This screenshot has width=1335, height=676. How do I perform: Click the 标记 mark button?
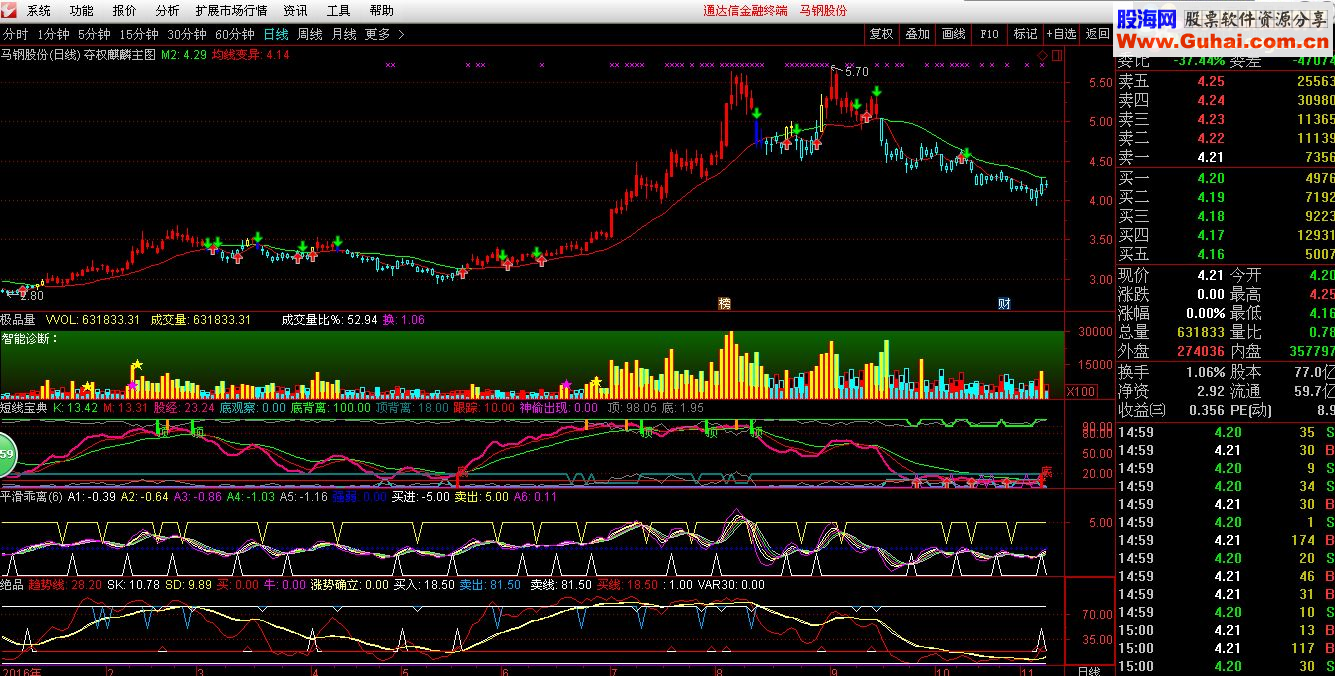1025,34
